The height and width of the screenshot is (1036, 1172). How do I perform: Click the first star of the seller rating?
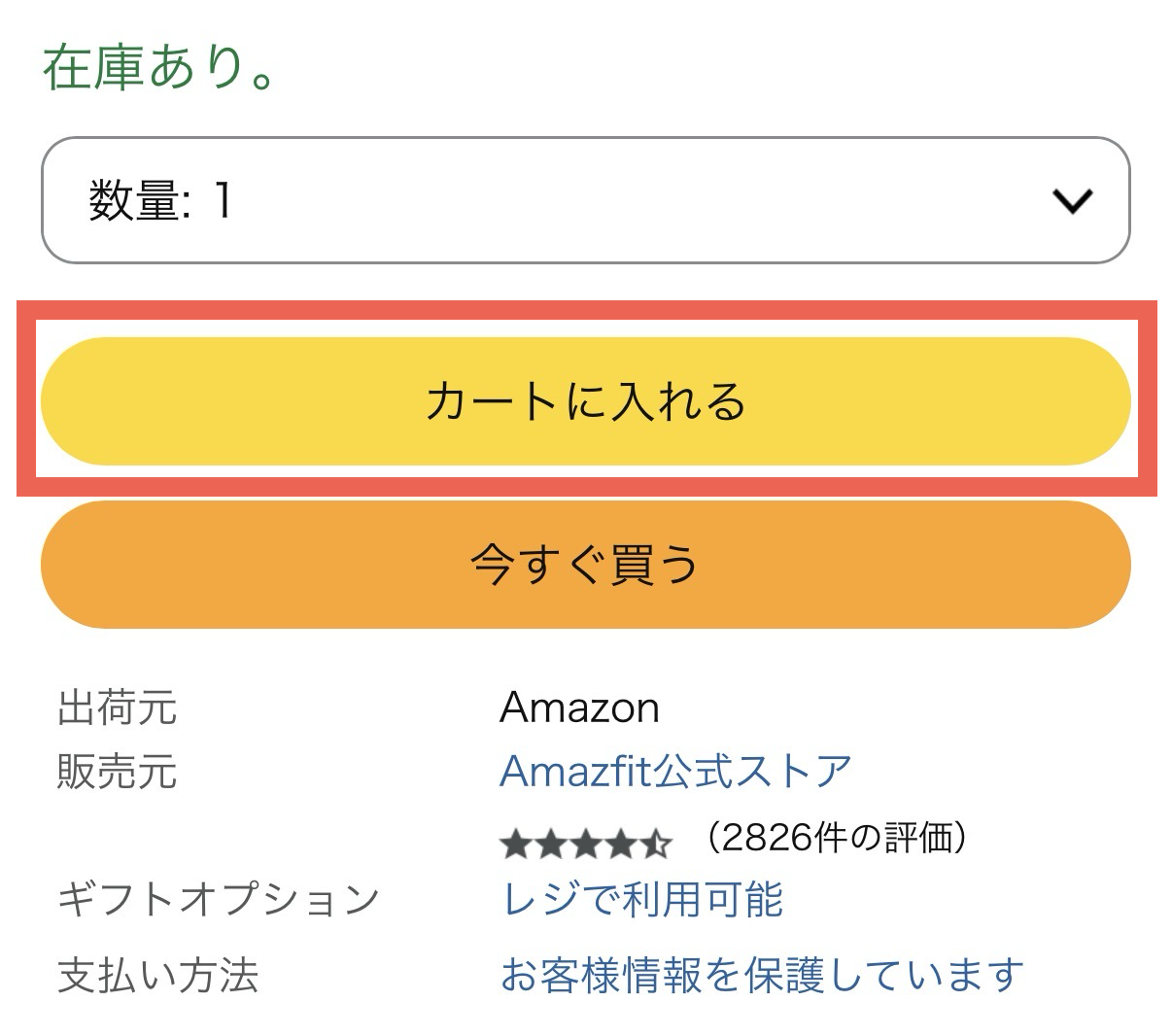[516, 844]
